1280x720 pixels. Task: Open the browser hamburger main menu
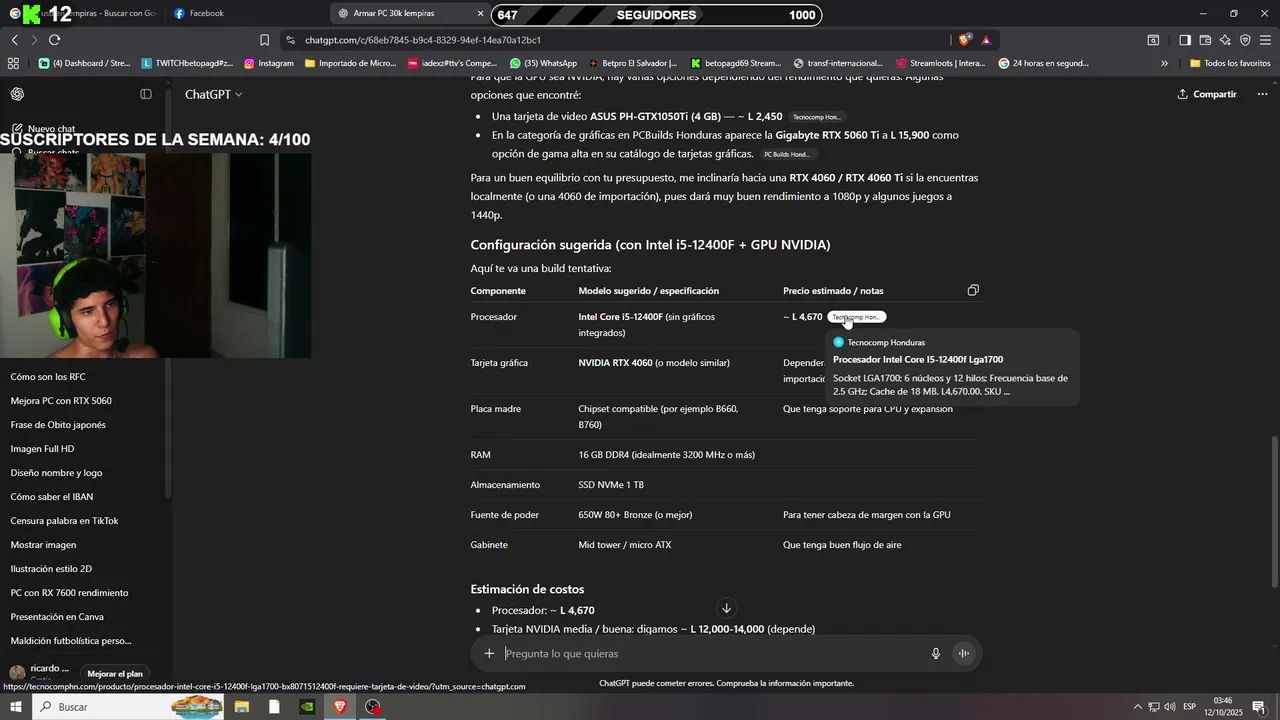click(x=1265, y=40)
